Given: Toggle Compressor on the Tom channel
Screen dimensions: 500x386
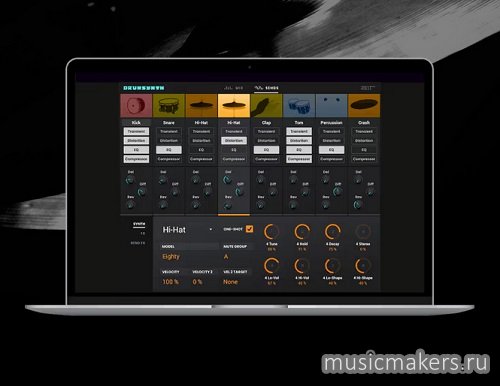Looking at the screenshot, I should pos(299,159).
